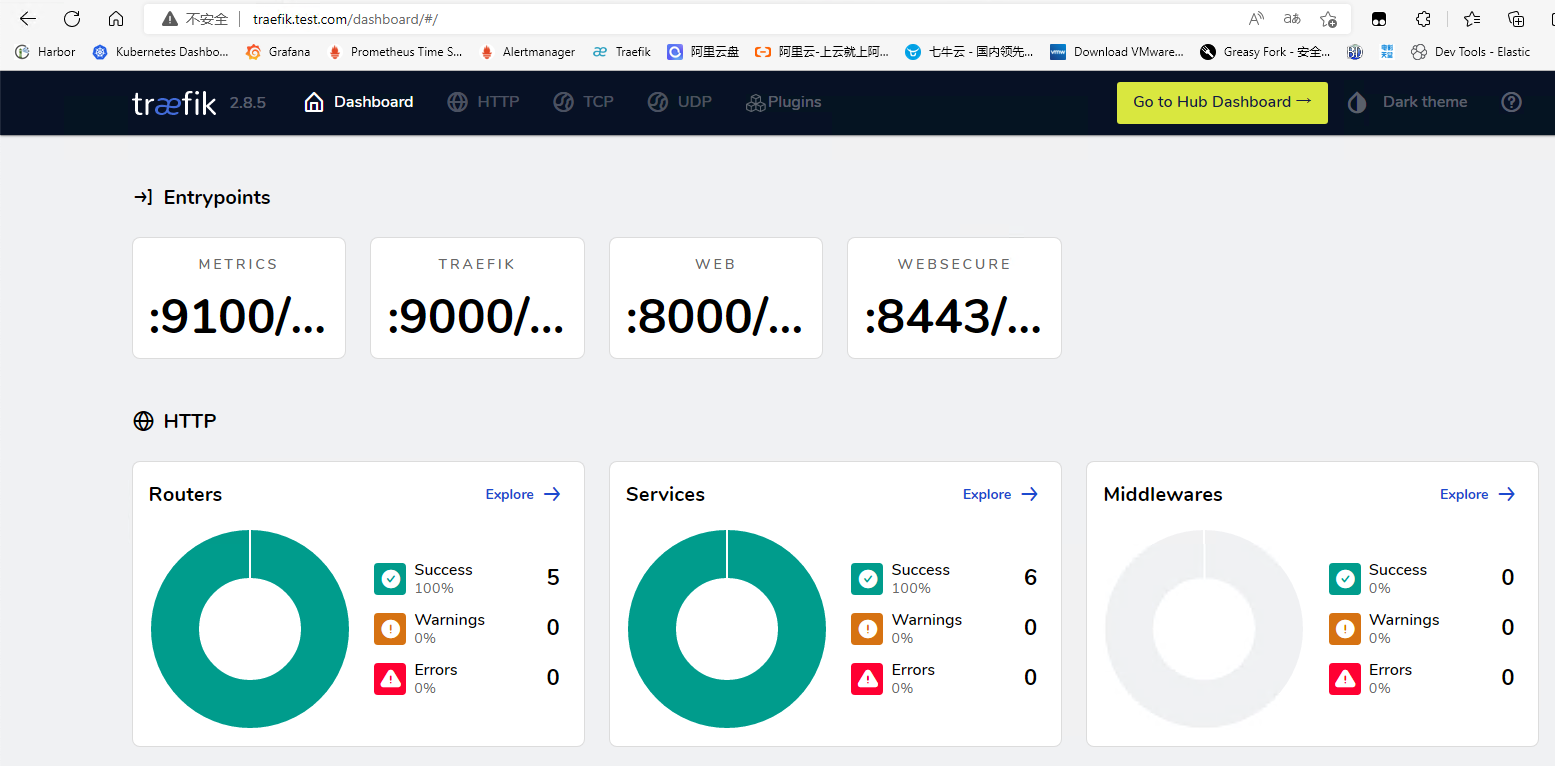The image size is (1555, 766).
Task: Open the Alertmanager bookmark
Action: pos(528,52)
